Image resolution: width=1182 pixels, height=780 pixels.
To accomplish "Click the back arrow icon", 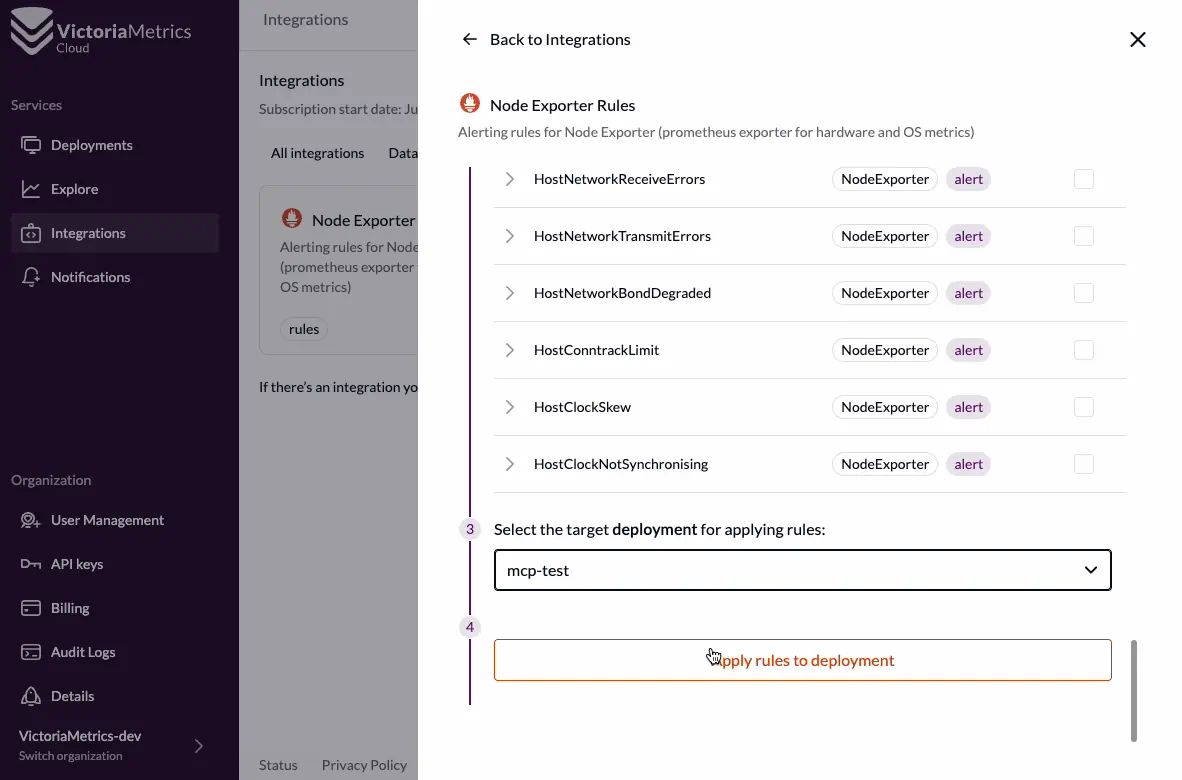I will click(470, 39).
